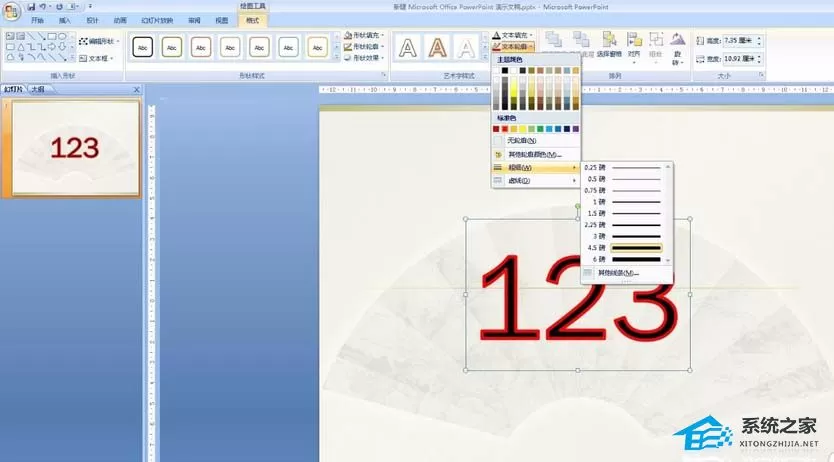The height and width of the screenshot is (462, 834).
Task: Select slide 1 thumbnail showing 123
Action: [76, 148]
